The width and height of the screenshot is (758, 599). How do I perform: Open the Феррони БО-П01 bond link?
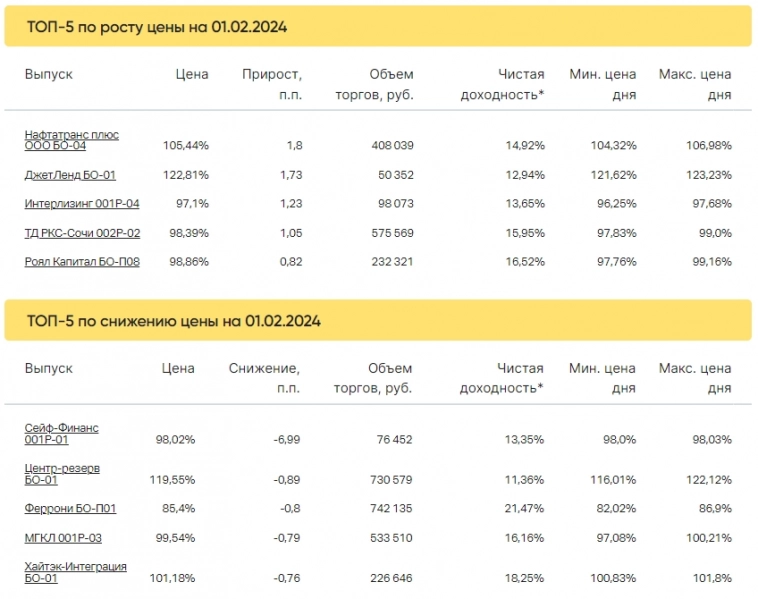(70, 509)
